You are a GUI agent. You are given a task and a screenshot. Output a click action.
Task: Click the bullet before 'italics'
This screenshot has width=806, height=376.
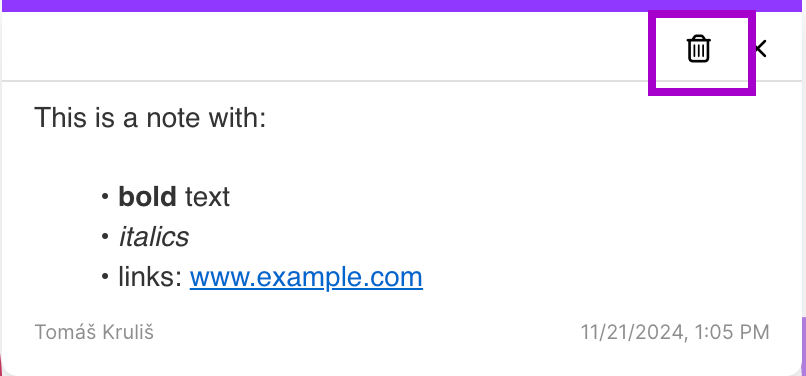(105, 237)
